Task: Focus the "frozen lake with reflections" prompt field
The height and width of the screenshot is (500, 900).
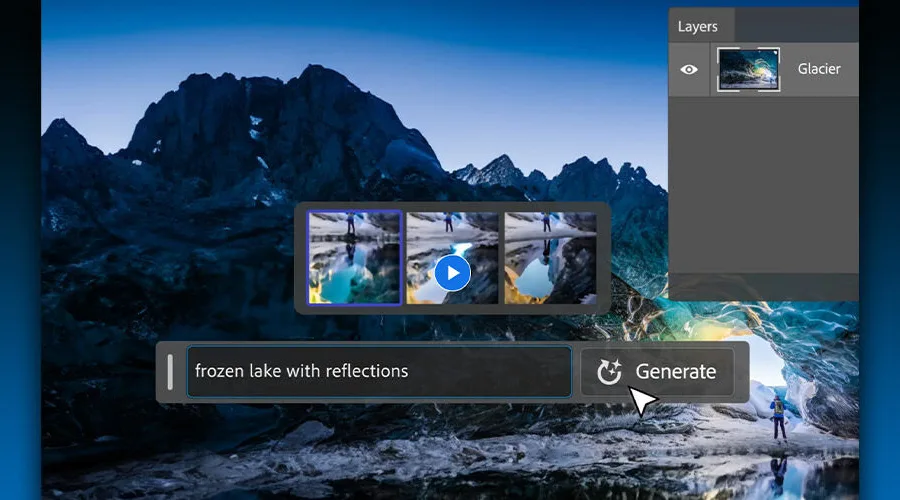Action: point(378,372)
